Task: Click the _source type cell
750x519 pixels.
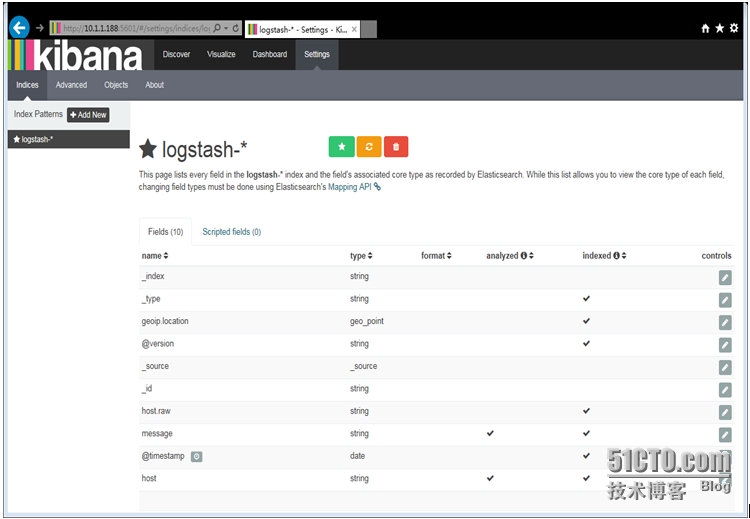Action: click(x=364, y=366)
